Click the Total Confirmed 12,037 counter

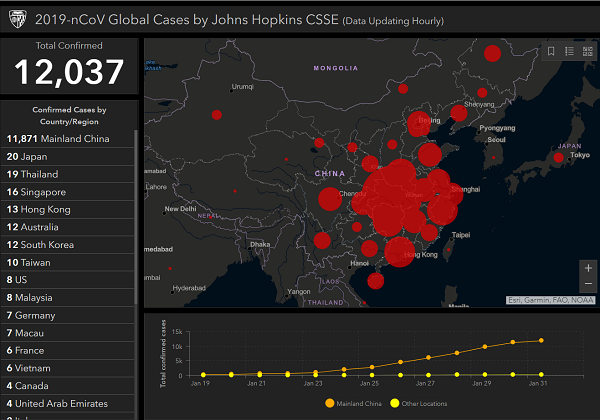[x=69, y=65]
